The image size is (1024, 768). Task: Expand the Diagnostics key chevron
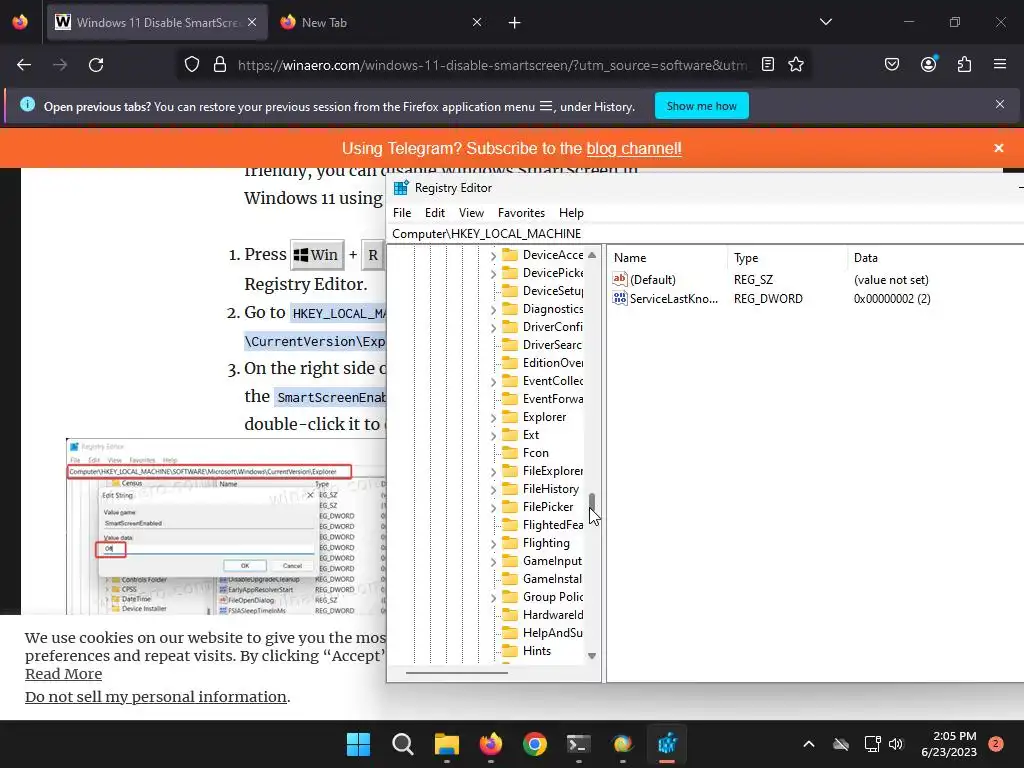(x=494, y=310)
